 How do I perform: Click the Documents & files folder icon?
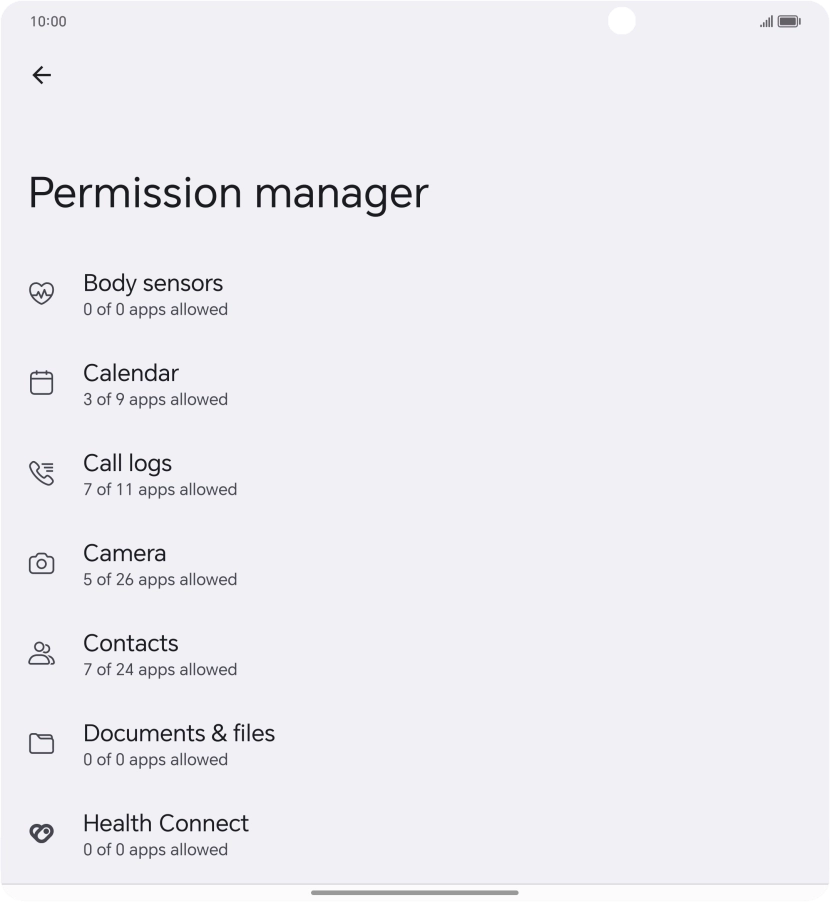(41, 742)
